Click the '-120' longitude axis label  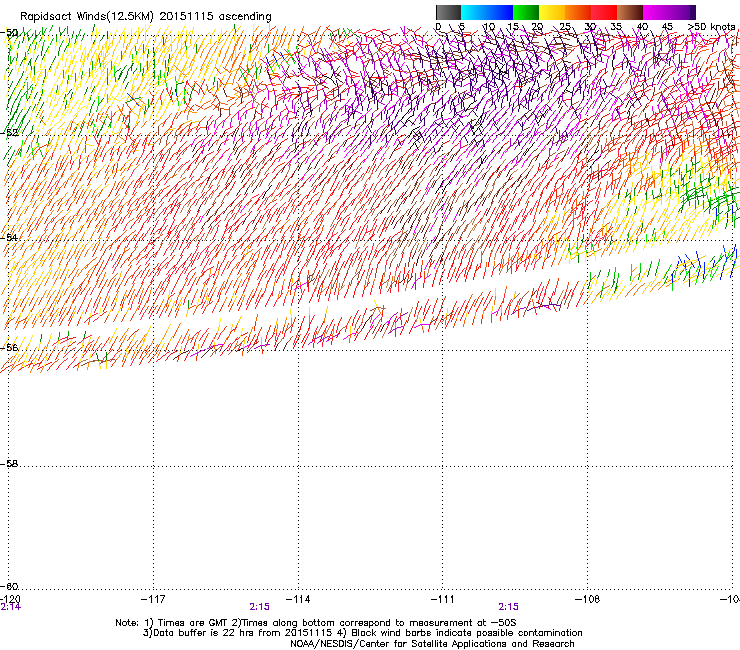pos(10,599)
